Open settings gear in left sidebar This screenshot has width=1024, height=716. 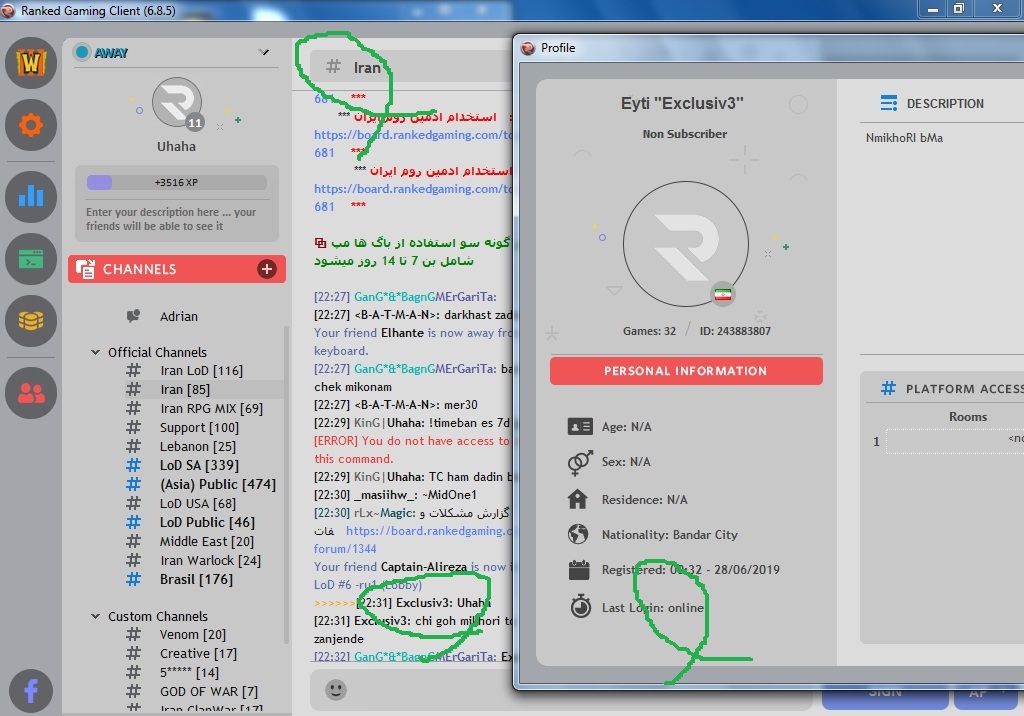click(x=31, y=125)
